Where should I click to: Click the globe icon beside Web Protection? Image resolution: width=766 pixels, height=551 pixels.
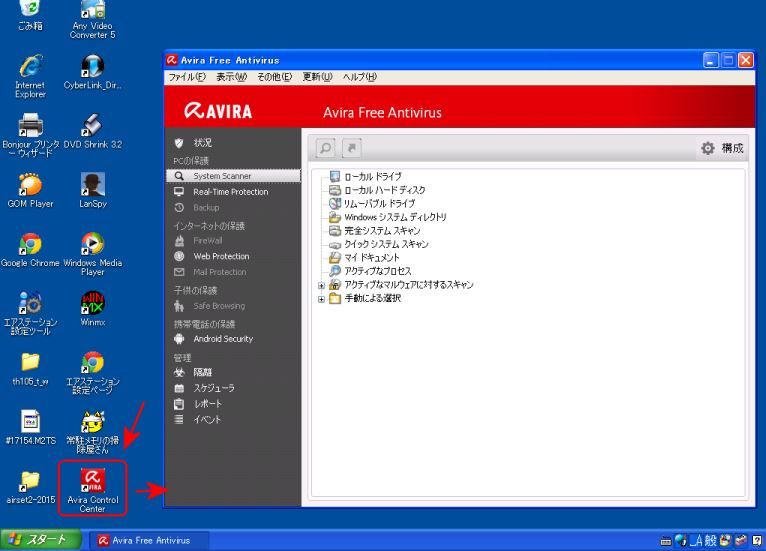(x=179, y=256)
